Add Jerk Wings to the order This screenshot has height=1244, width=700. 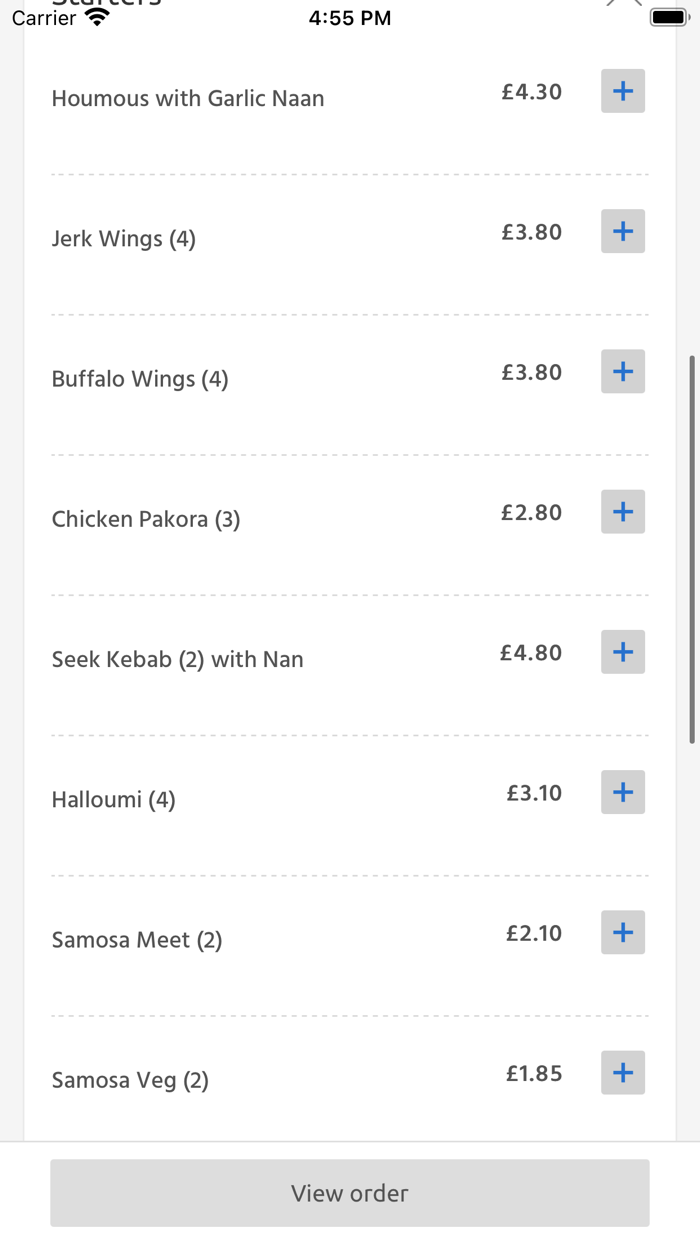tap(622, 231)
